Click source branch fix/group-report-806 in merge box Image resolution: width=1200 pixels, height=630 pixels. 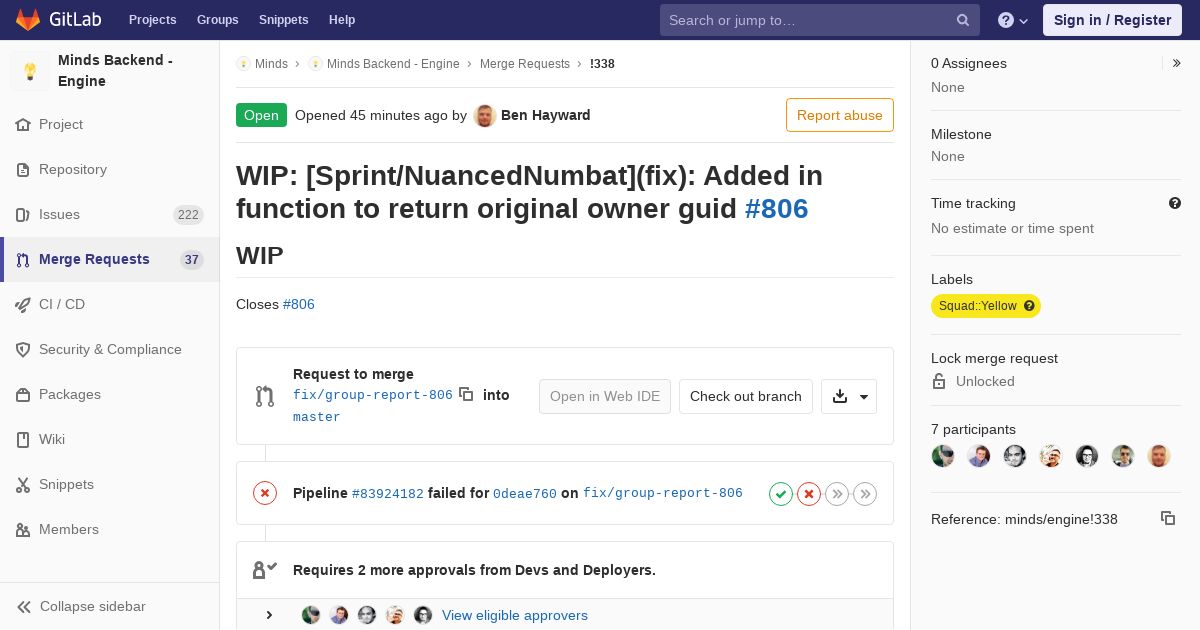pyautogui.click(x=373, y=395)
